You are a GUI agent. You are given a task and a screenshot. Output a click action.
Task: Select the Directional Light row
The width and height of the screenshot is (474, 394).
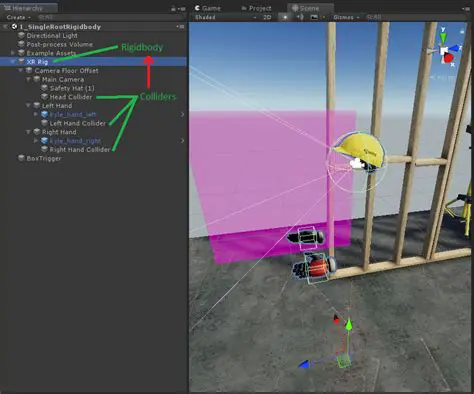[93, 35]
